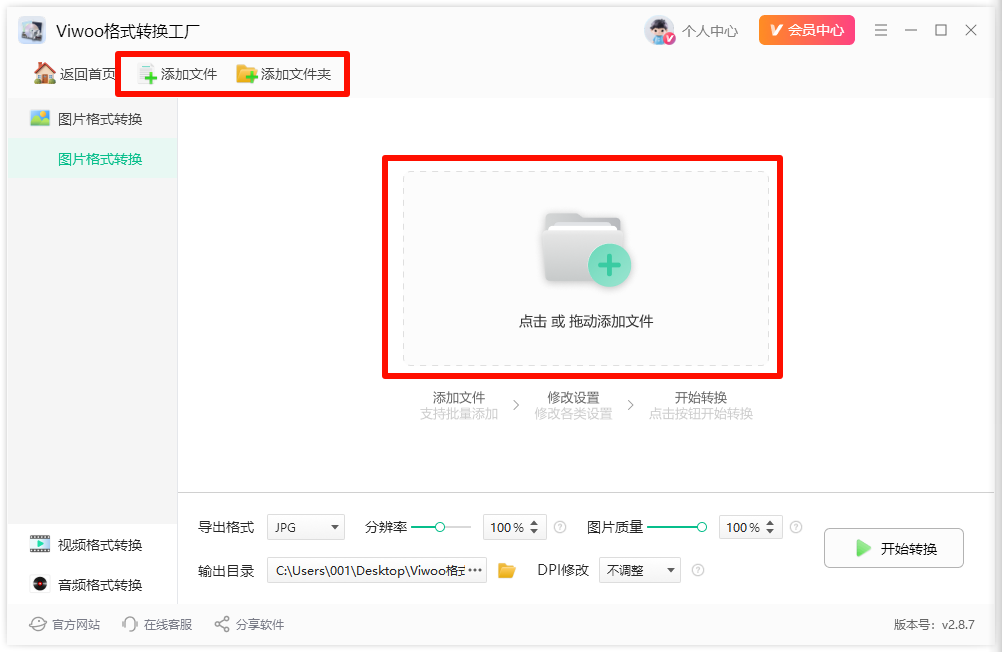Click the 修改设置 step label
The image size is (1002, 652).
coord(573,398)
